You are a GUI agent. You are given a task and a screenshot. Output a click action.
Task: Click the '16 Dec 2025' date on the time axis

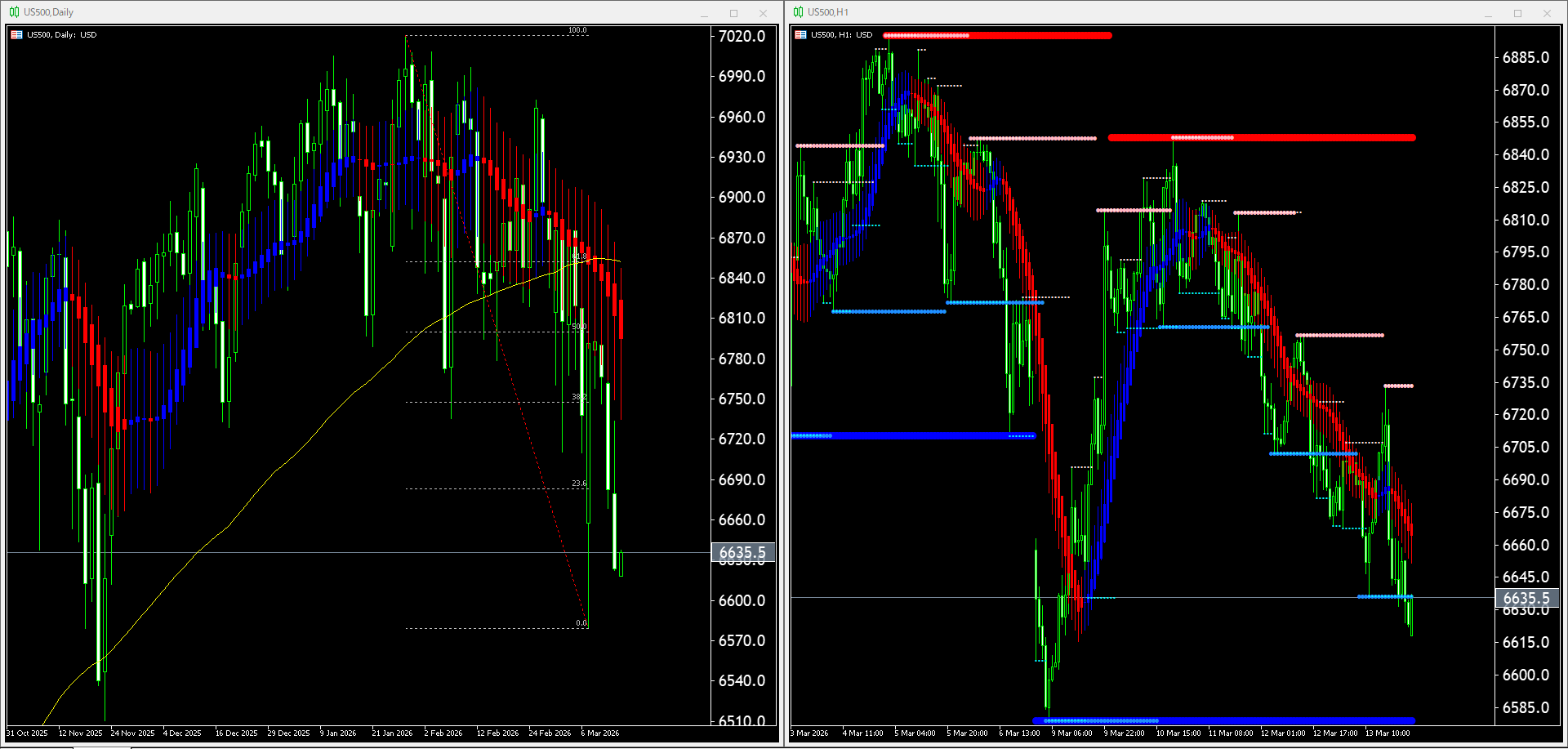click(x=236, y=733)
